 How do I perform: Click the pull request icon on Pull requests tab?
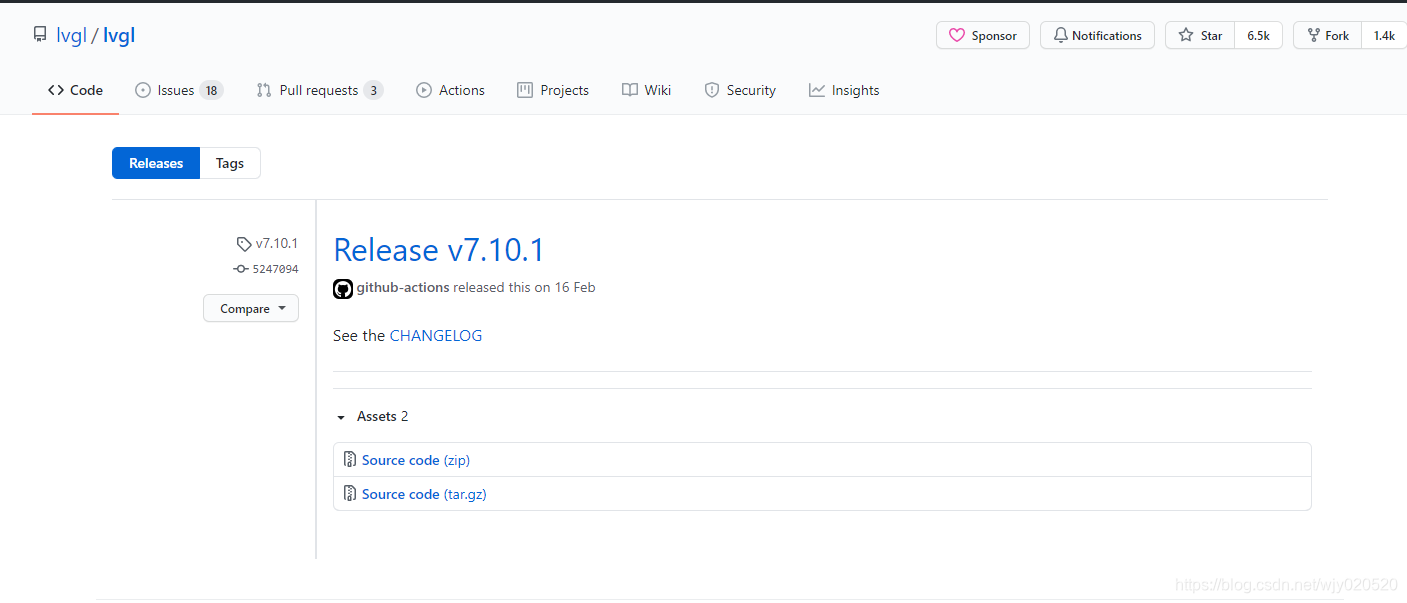(264, 90)
